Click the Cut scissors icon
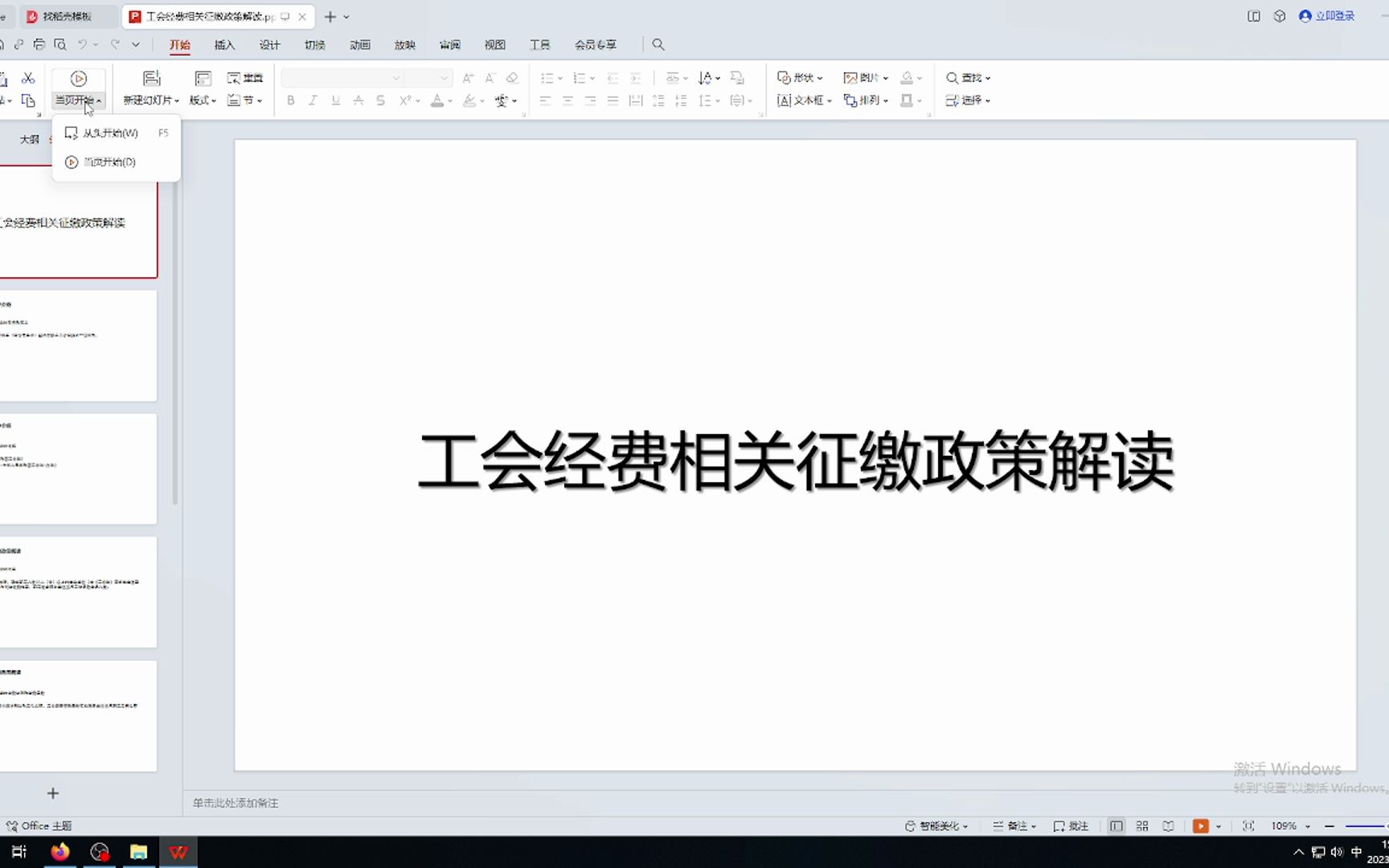The width and height of the screenshot is (1389, 868). point(28,78)
